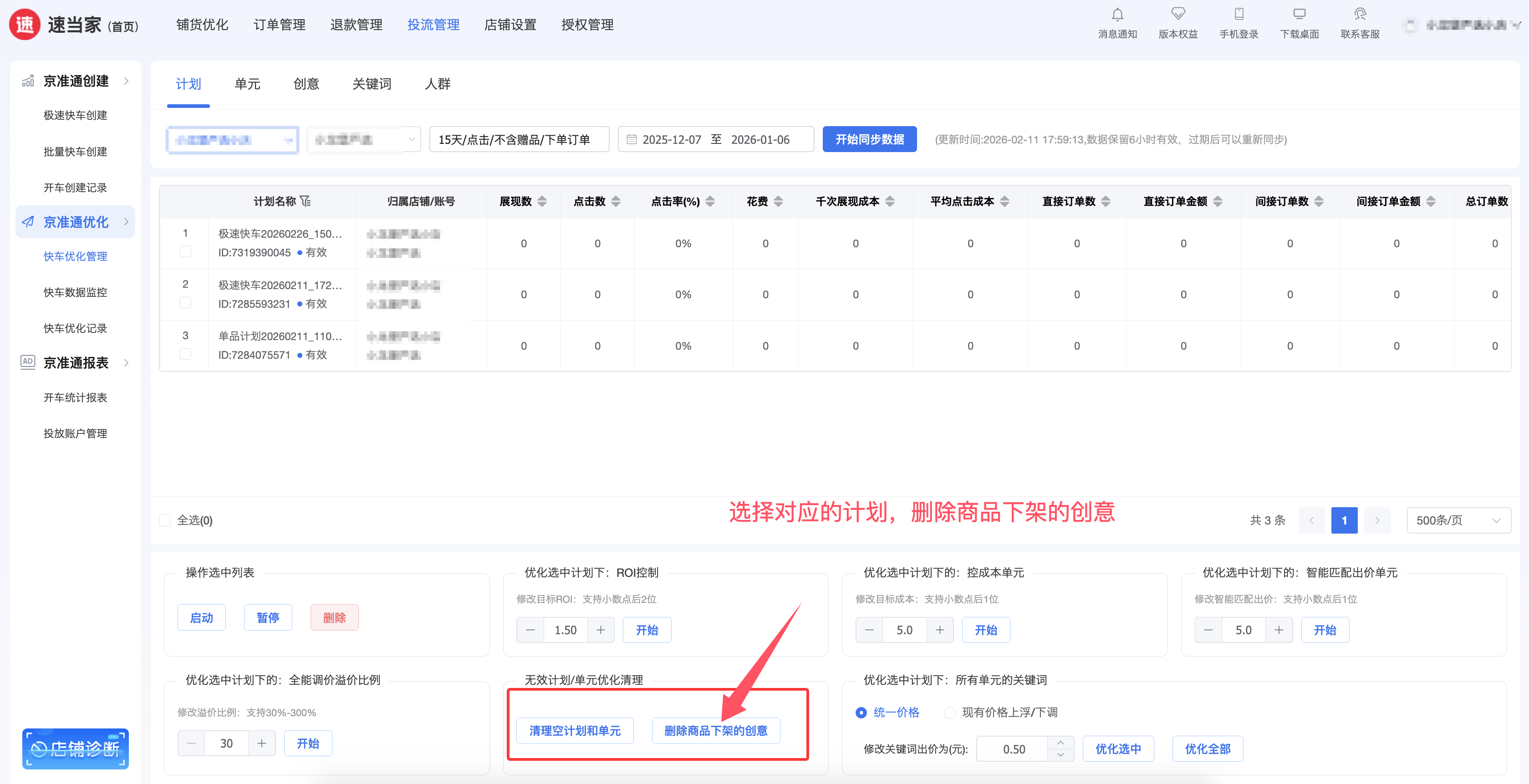The image size is (1529, 784).
Task: Select 现有价格上浮/下调 radio option
Action: coord(950,712)
